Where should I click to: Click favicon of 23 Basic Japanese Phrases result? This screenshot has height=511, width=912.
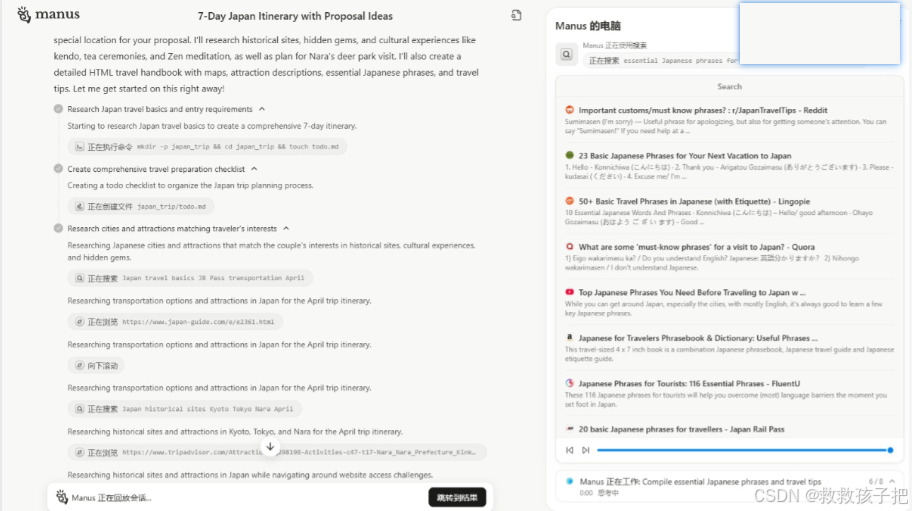pos(569,155)
